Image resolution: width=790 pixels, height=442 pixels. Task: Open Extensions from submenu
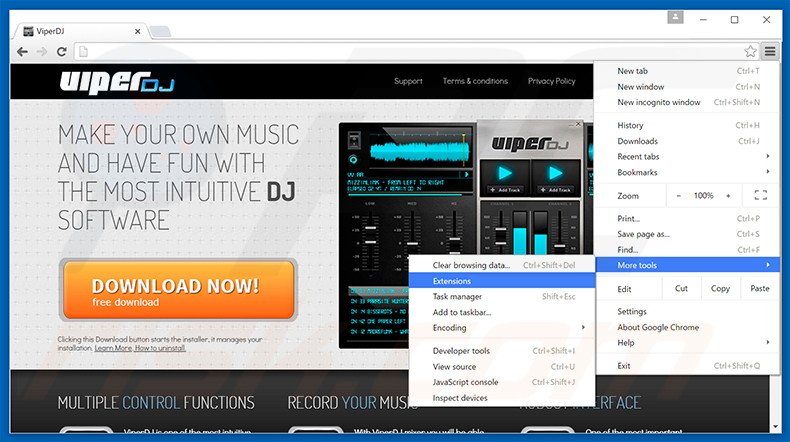pyautogui.click(x=502, y=281)
